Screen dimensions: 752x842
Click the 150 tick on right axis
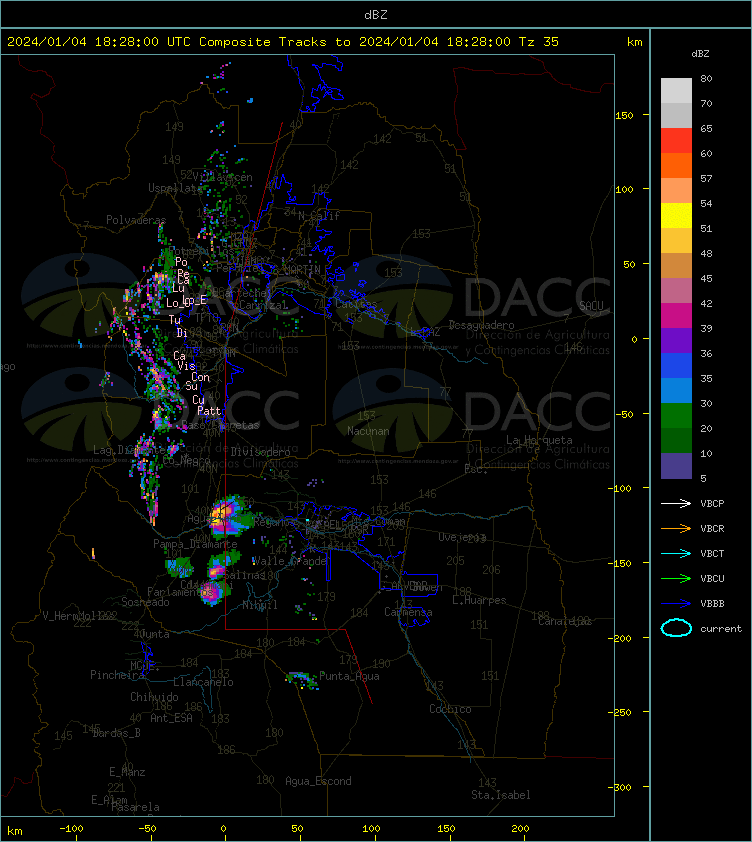point(624,115)
